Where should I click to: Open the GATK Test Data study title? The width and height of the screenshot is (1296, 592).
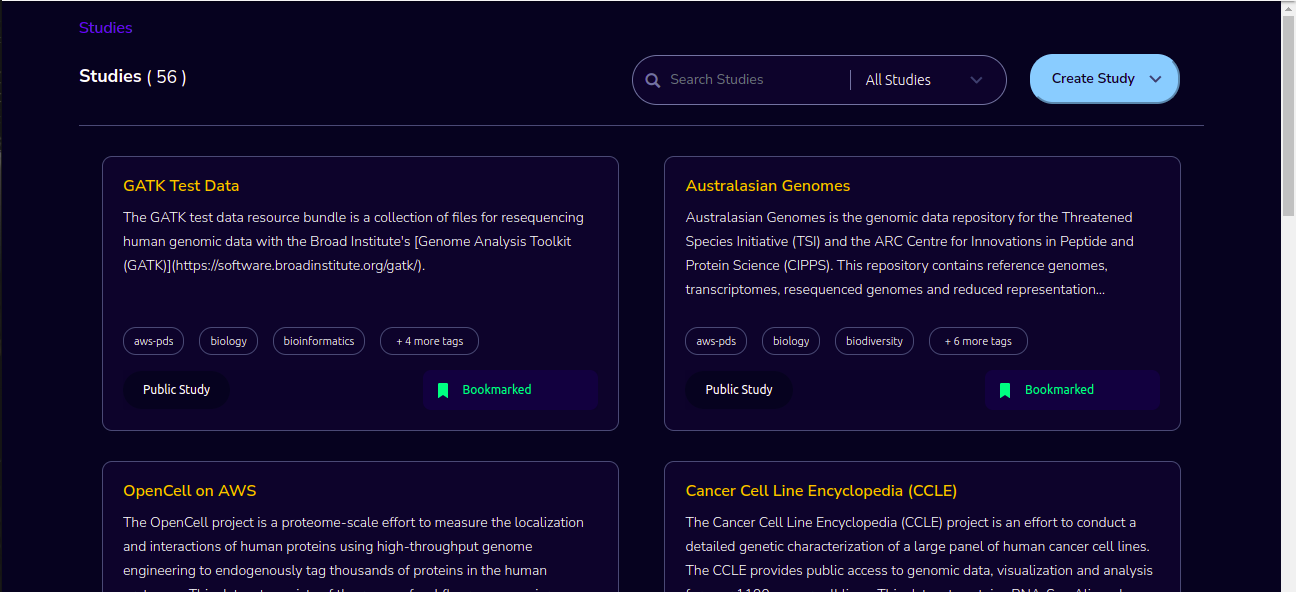click(x=181, y=186)
